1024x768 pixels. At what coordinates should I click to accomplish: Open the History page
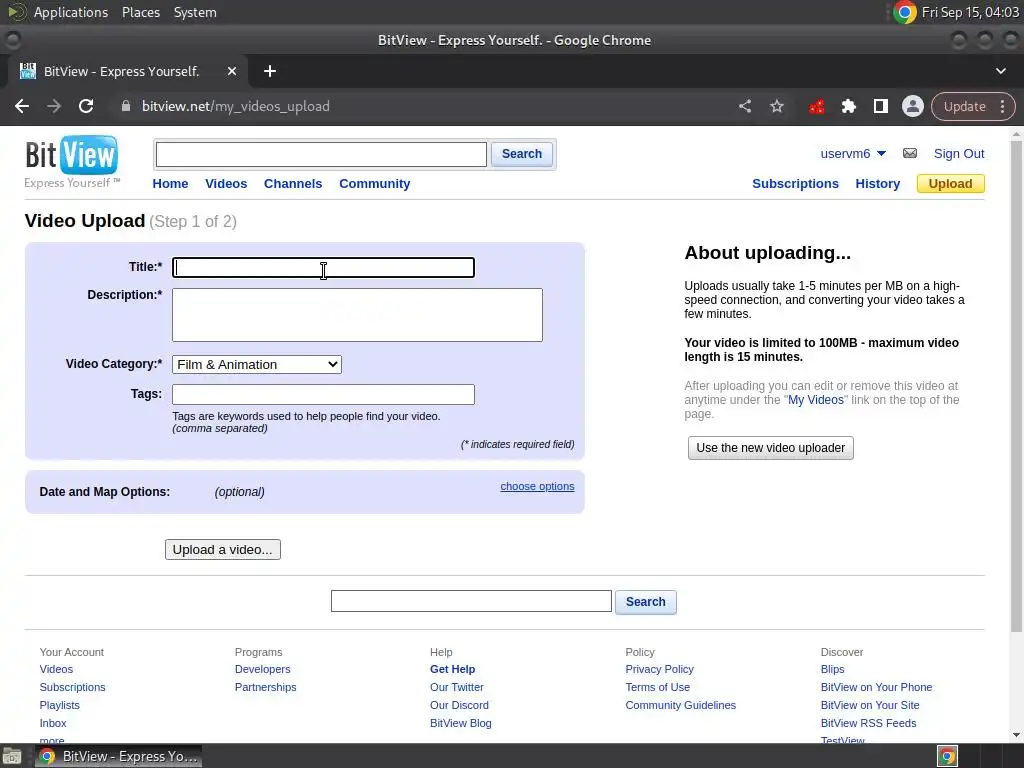click(x=877, y=184)
